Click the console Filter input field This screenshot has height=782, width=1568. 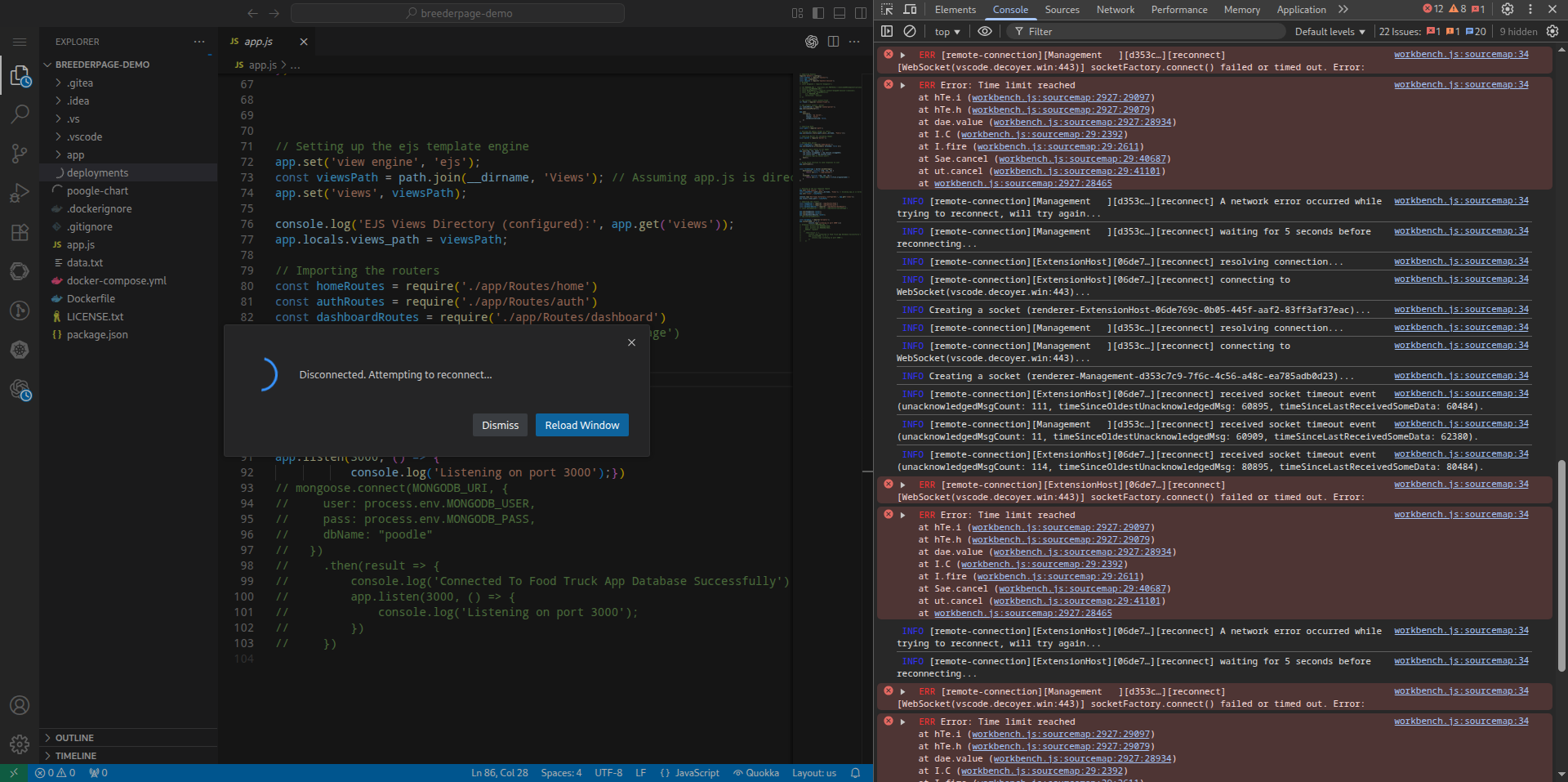point(1143,32)
